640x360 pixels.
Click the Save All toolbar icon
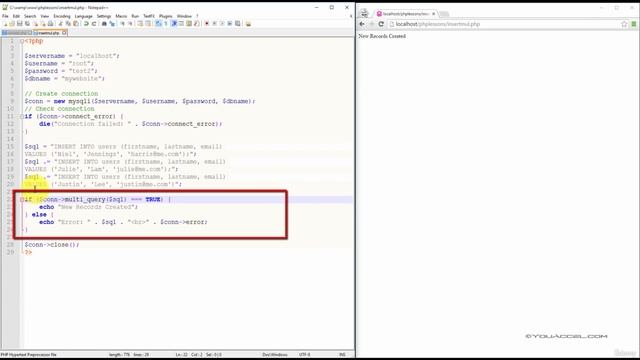click(27, 24)
